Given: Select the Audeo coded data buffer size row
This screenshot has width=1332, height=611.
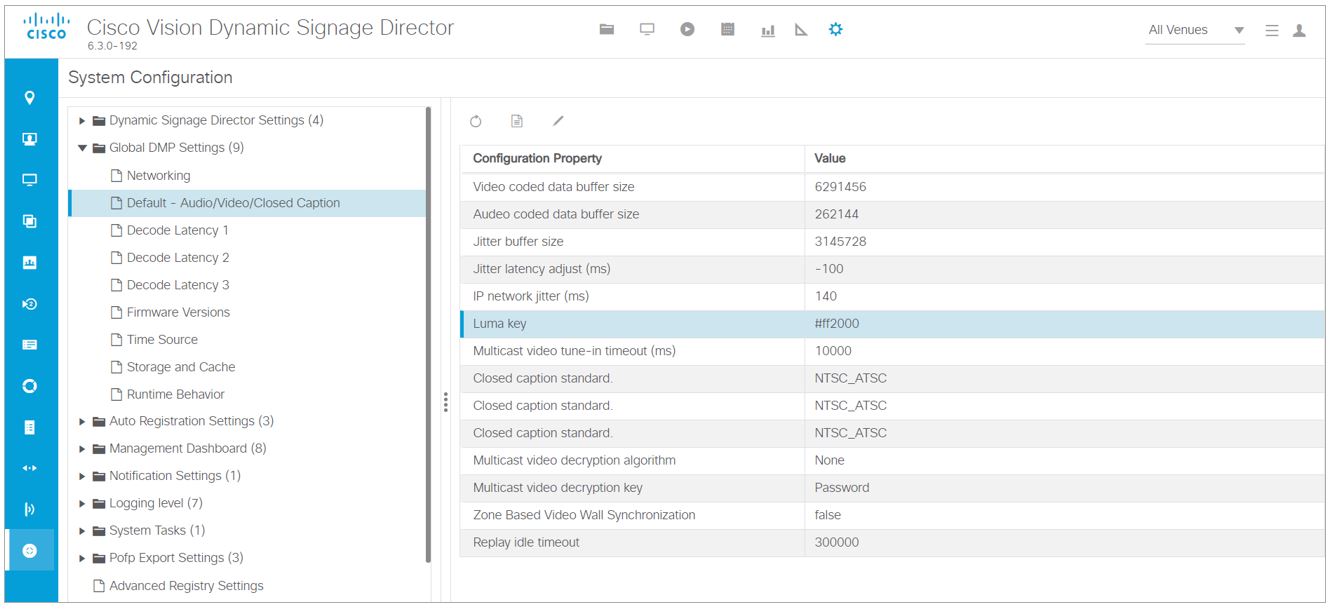Looking at the screenshot, I should point(892,214).
